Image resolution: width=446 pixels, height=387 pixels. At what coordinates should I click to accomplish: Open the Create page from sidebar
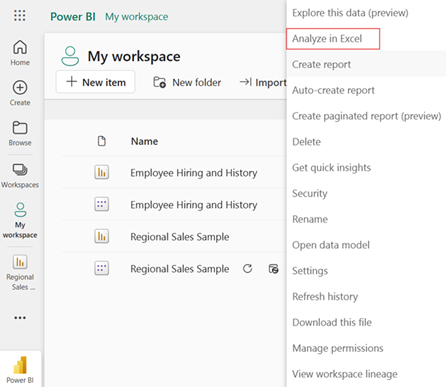point(20,93)
